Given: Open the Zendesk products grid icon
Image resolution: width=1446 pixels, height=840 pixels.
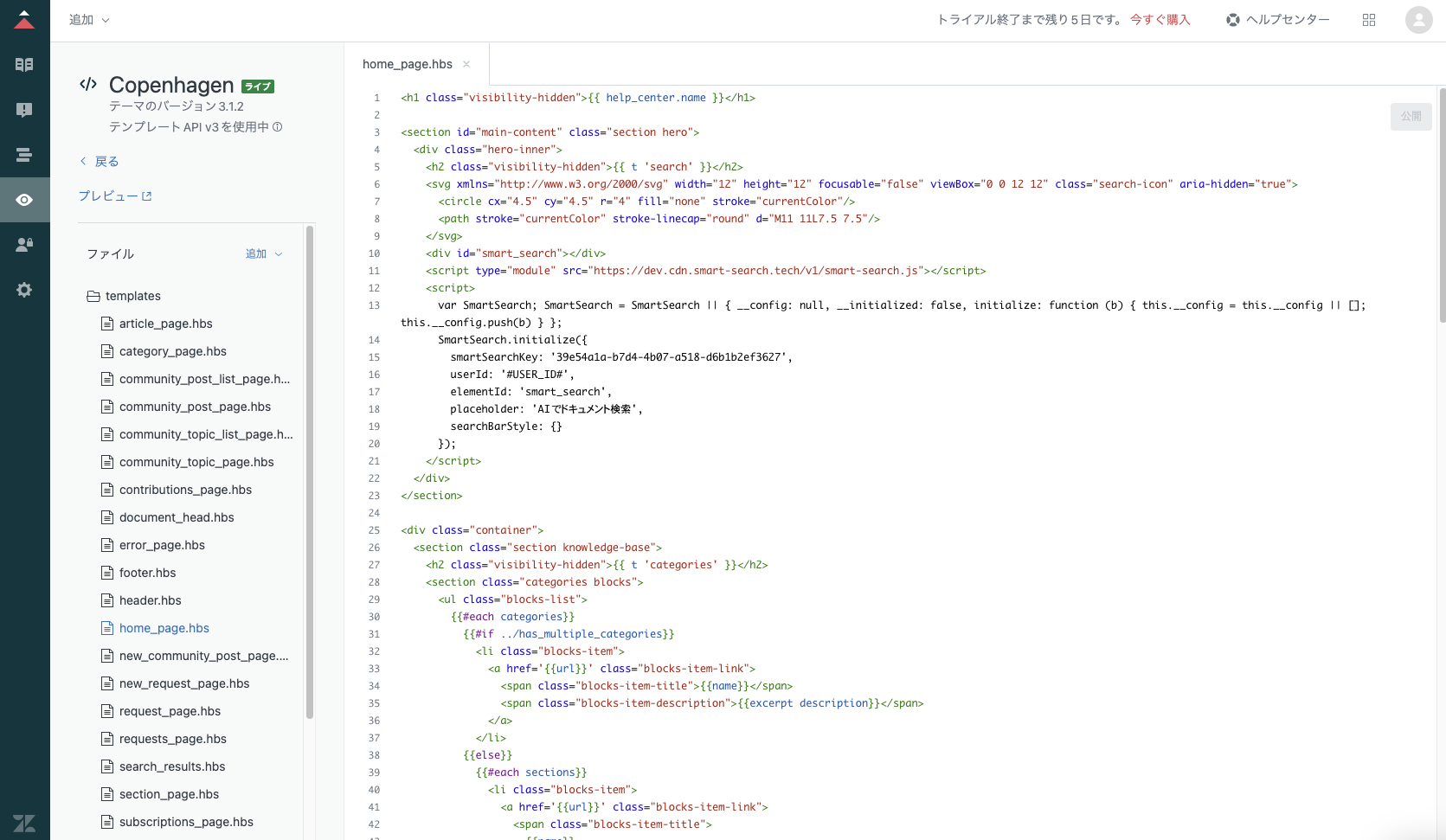Looking at the screenshot, I should [1369, 20].
